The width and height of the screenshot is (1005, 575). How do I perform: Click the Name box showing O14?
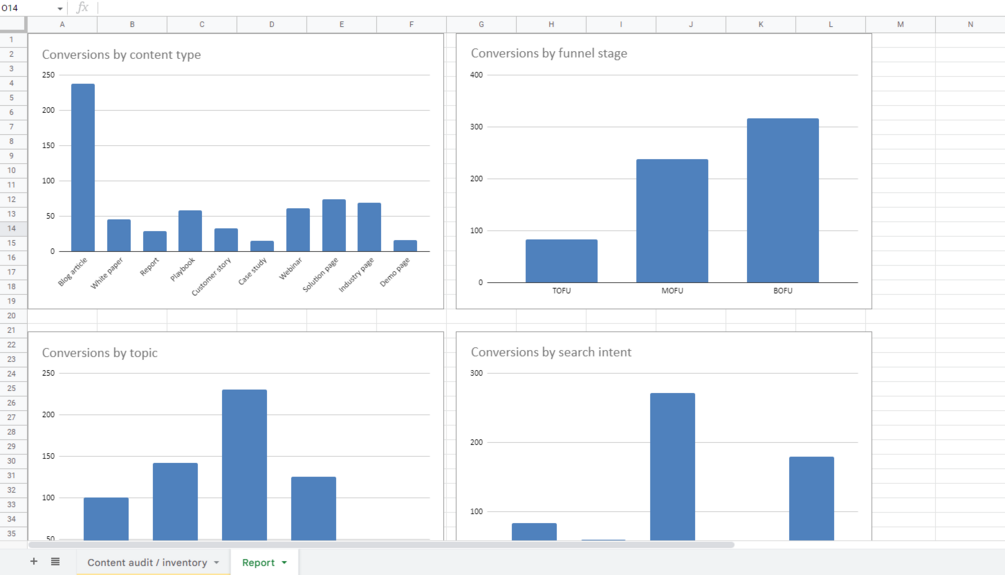click(28, 8)
